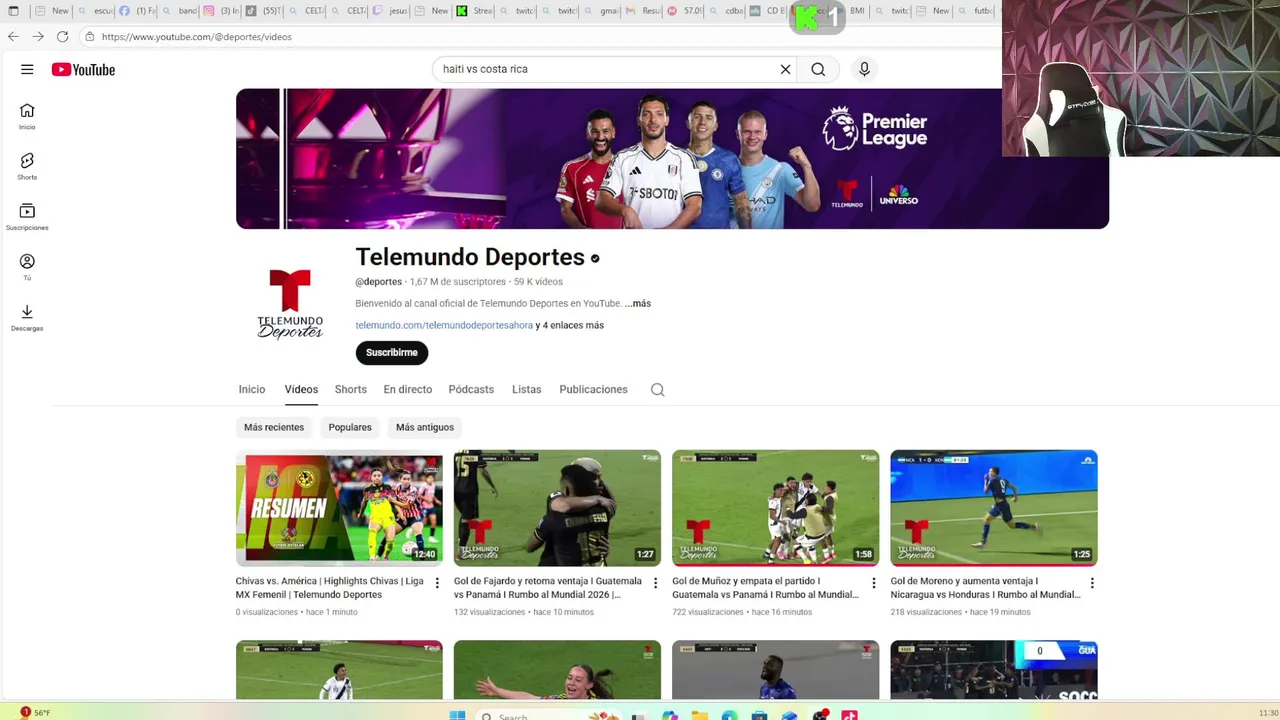
Task: Open options menu for Chivas vs. América video
Action: (x=437, y=583)
